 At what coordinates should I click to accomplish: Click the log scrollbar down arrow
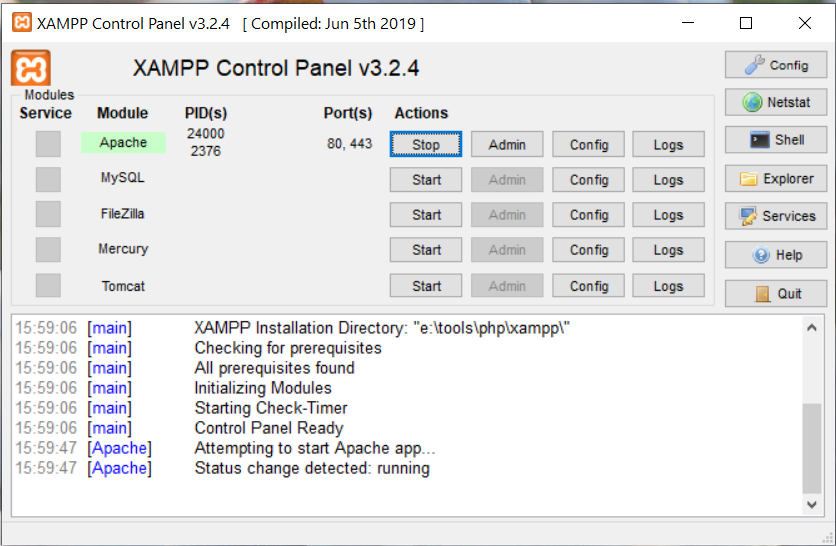coord(811,504)
